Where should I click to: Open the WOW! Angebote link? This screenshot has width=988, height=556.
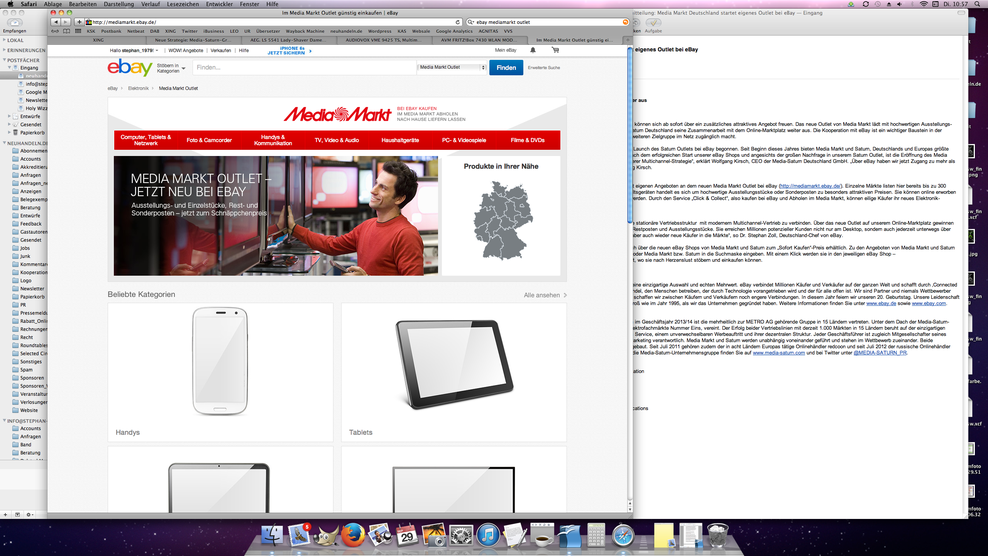186,50
